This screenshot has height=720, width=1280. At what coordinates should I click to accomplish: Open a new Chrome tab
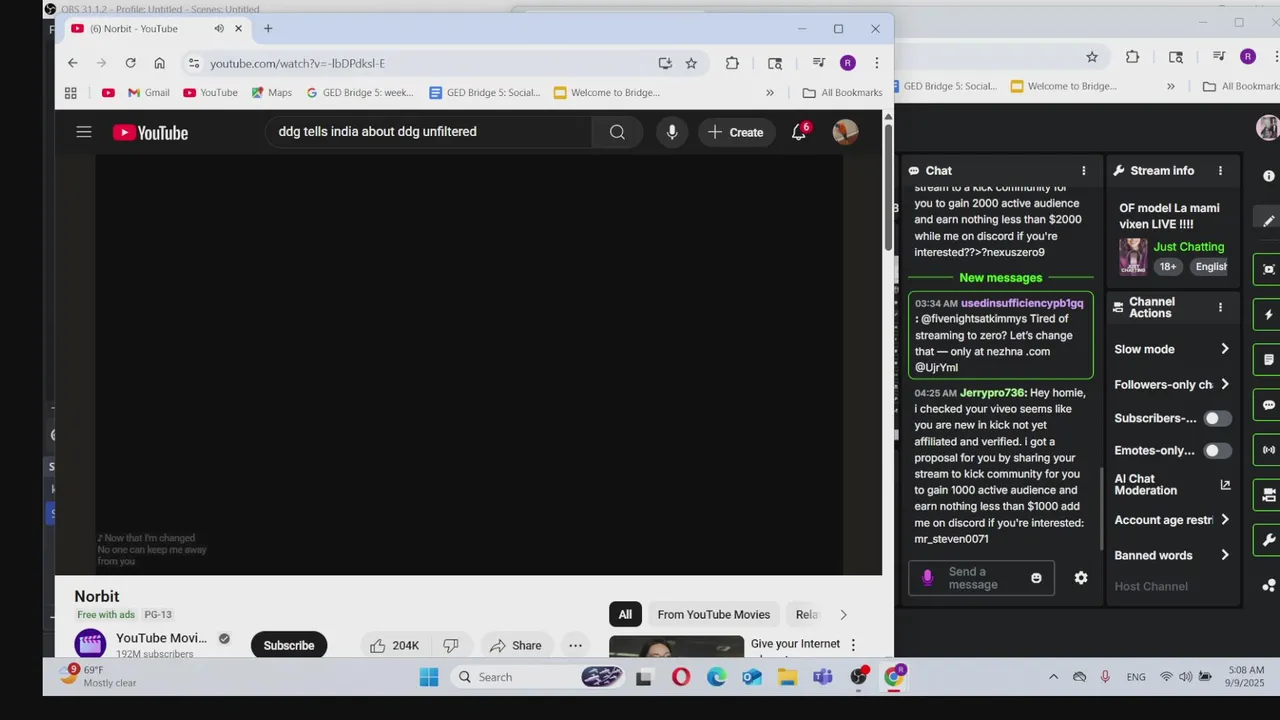(268, 28)
